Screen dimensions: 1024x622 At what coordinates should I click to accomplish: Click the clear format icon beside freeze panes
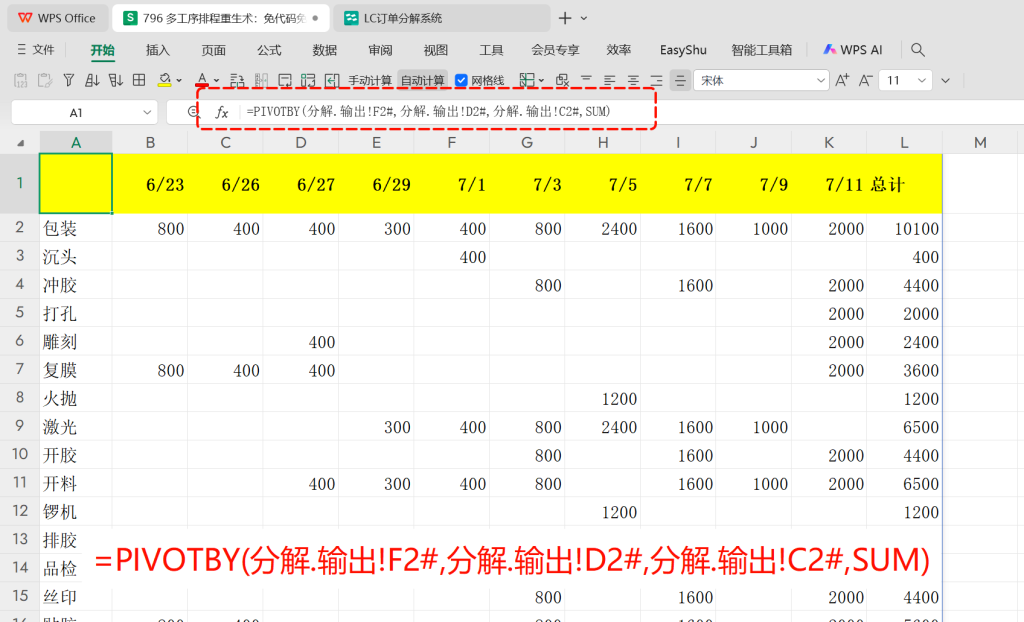click(562, 80)
